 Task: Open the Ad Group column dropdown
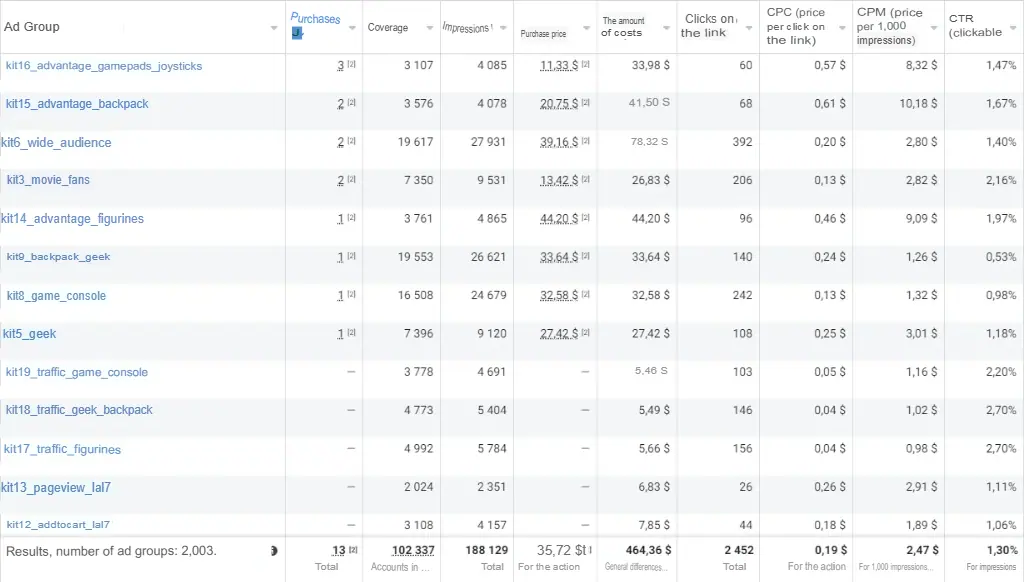[274, 28]
